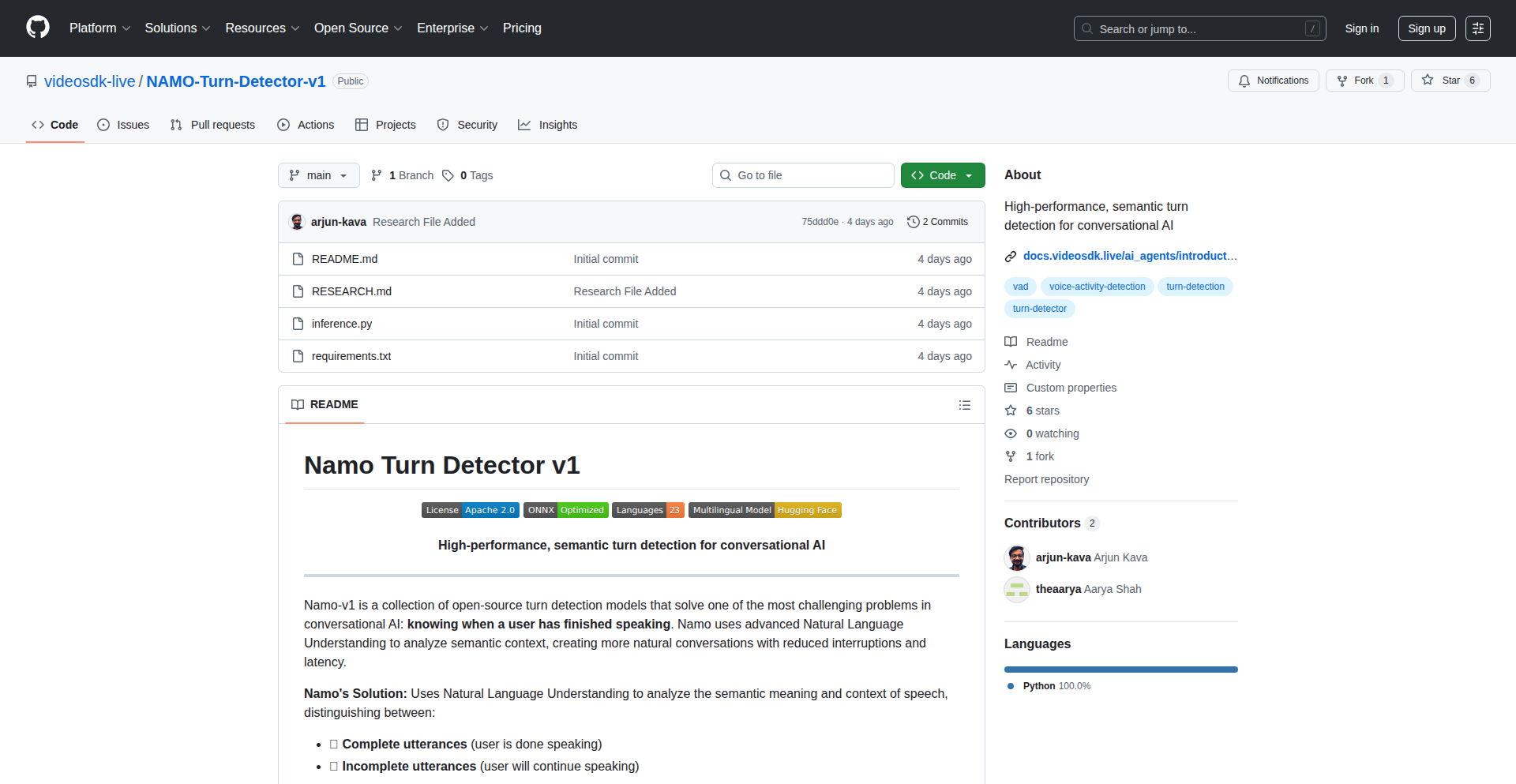
Task: Click the tags icon next to 0 Tags
Action: (448, 175)
